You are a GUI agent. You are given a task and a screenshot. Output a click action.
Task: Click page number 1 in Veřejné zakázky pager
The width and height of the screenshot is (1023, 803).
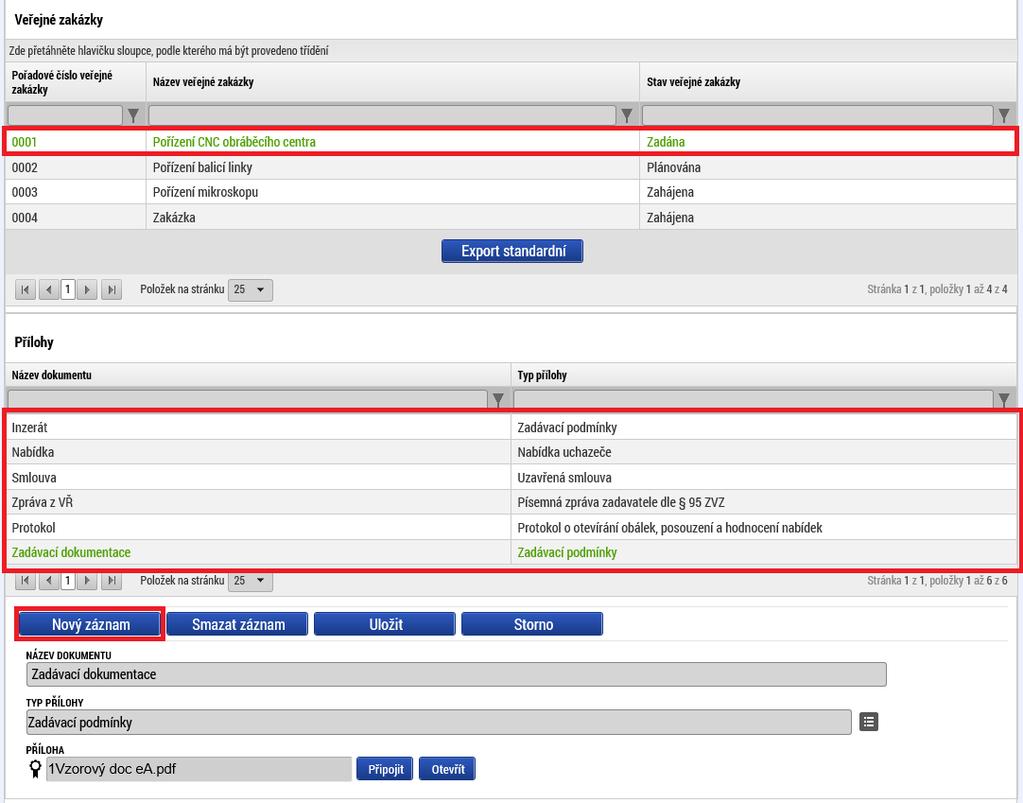click(x=68, y=289)
